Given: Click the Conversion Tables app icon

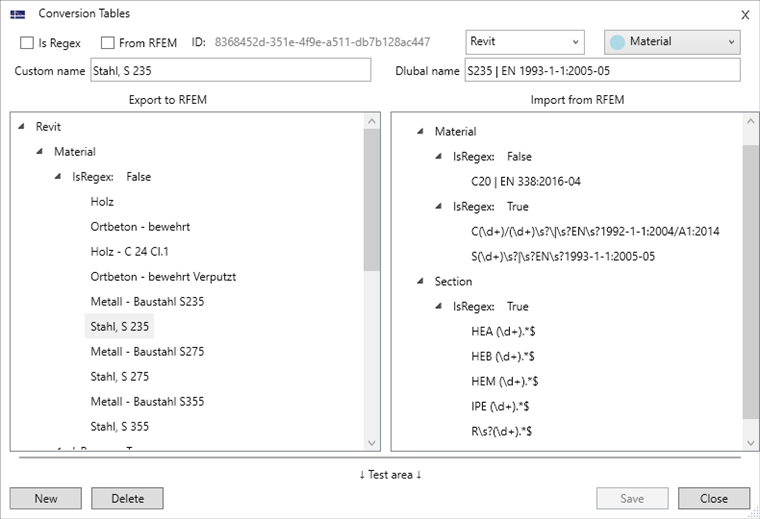Looking at the screenshot, I should 18,14.
